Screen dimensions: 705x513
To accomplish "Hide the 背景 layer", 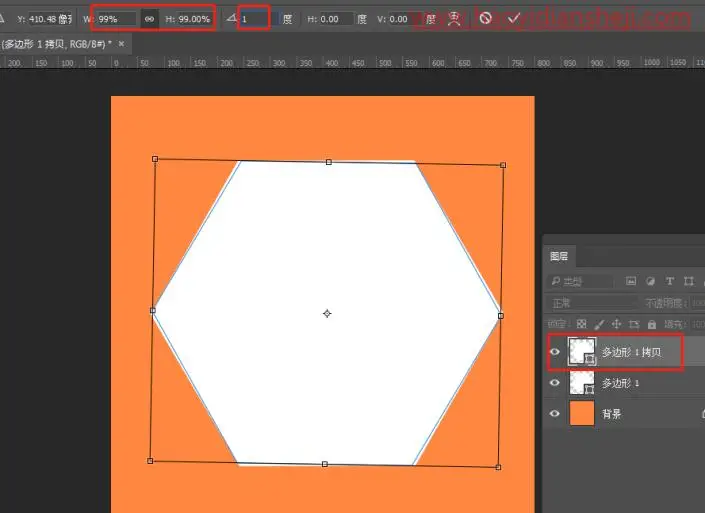I will point(555,413).
